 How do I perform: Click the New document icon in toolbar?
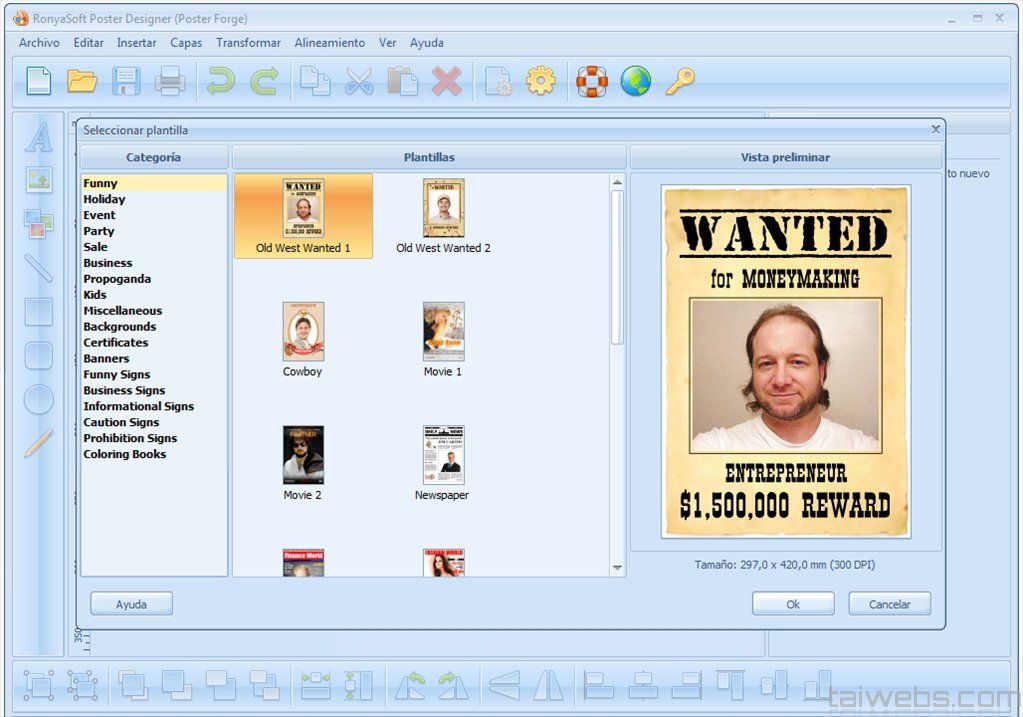[x=39, y=81]
